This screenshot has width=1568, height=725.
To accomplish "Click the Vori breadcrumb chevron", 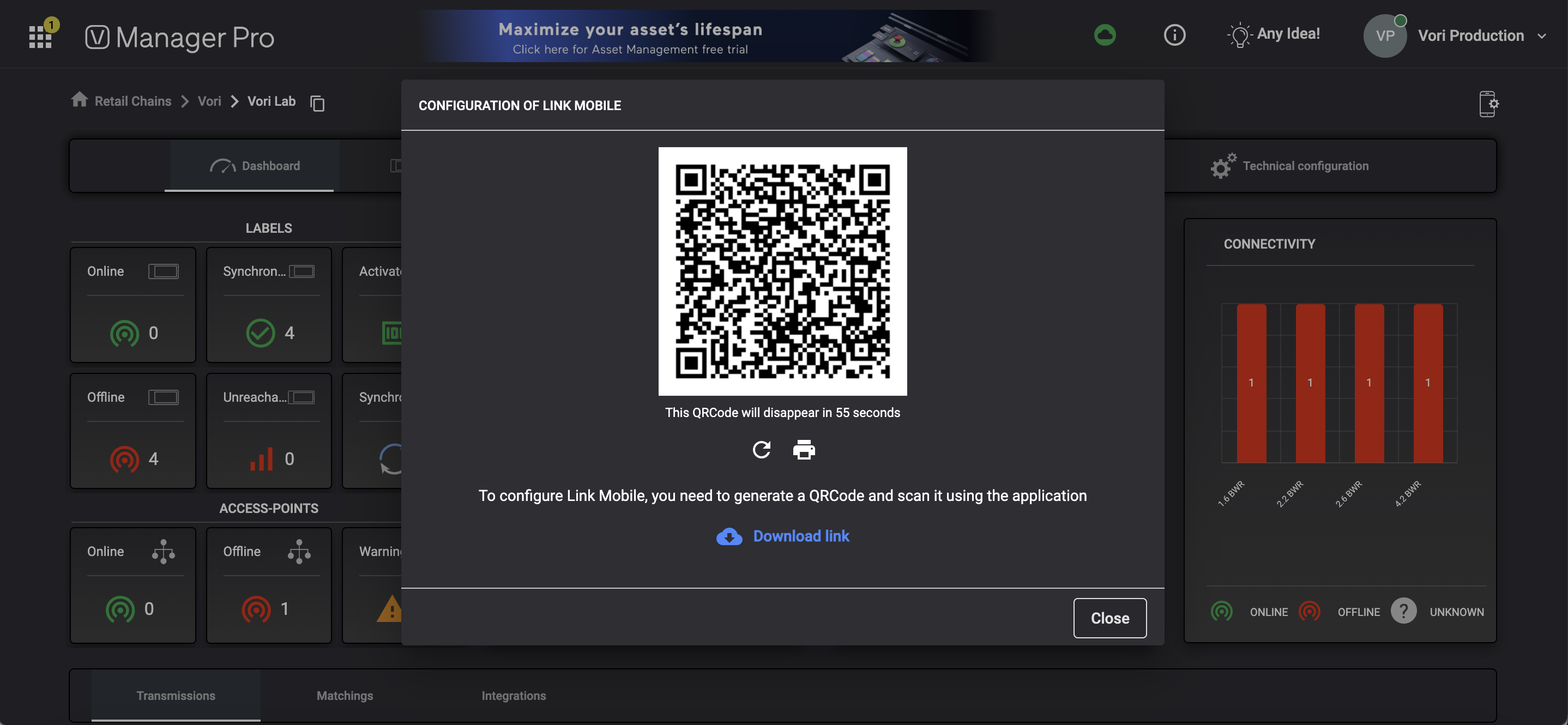I will point(234,101).
